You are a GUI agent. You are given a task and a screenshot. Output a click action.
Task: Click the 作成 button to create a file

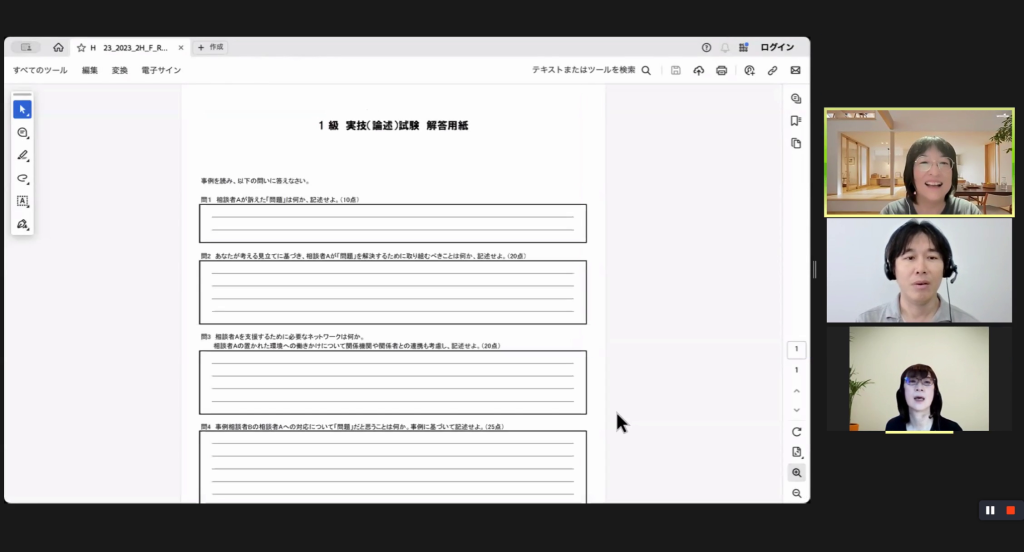(x=211, y=47)
